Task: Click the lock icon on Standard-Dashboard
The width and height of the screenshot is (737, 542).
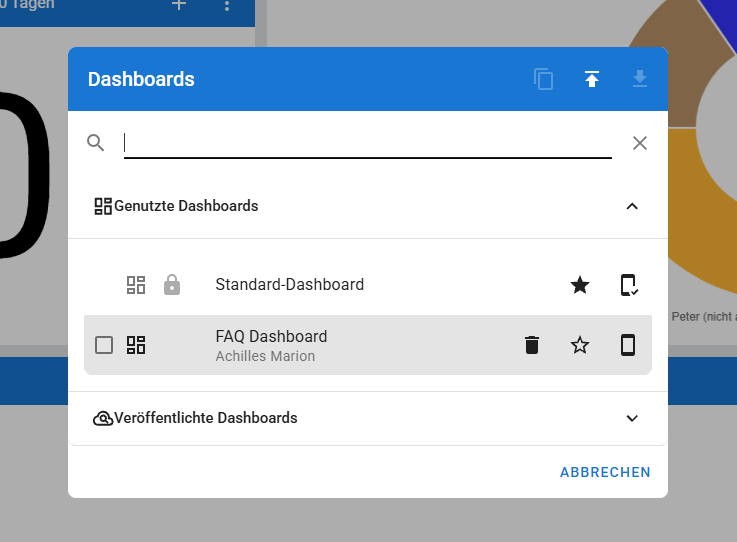Action: coord(172,284)
